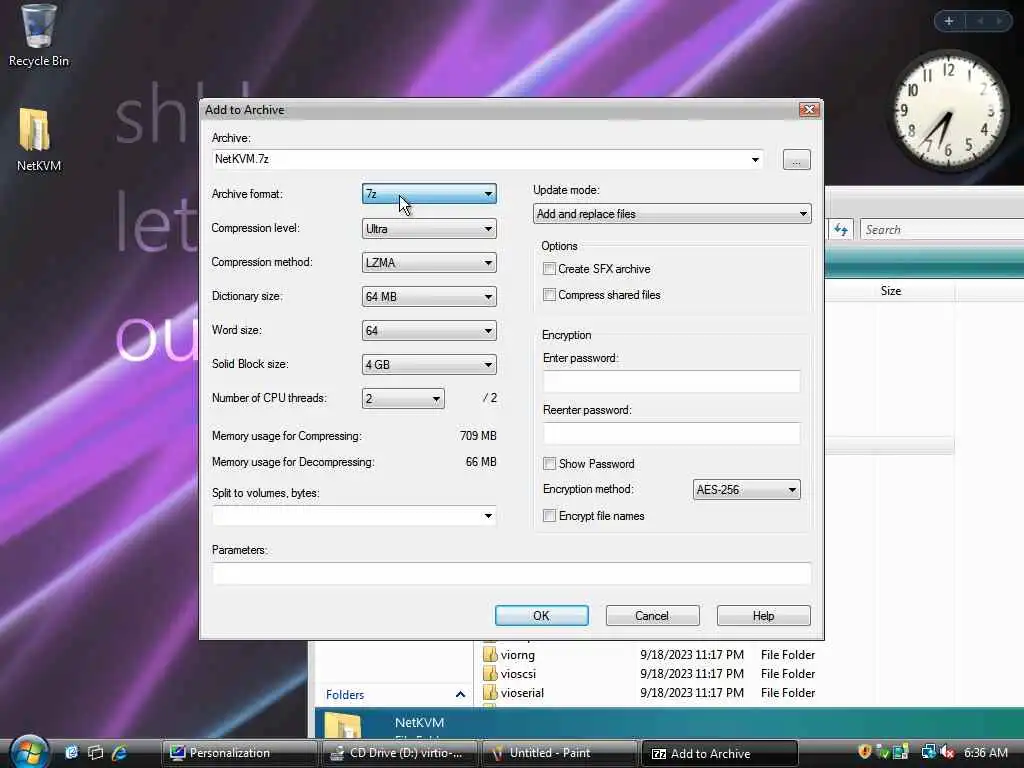The height and width of the screenshot is (768, 1024).
Task: Open the Solid Block size dropdown
Action: (429, 364)
